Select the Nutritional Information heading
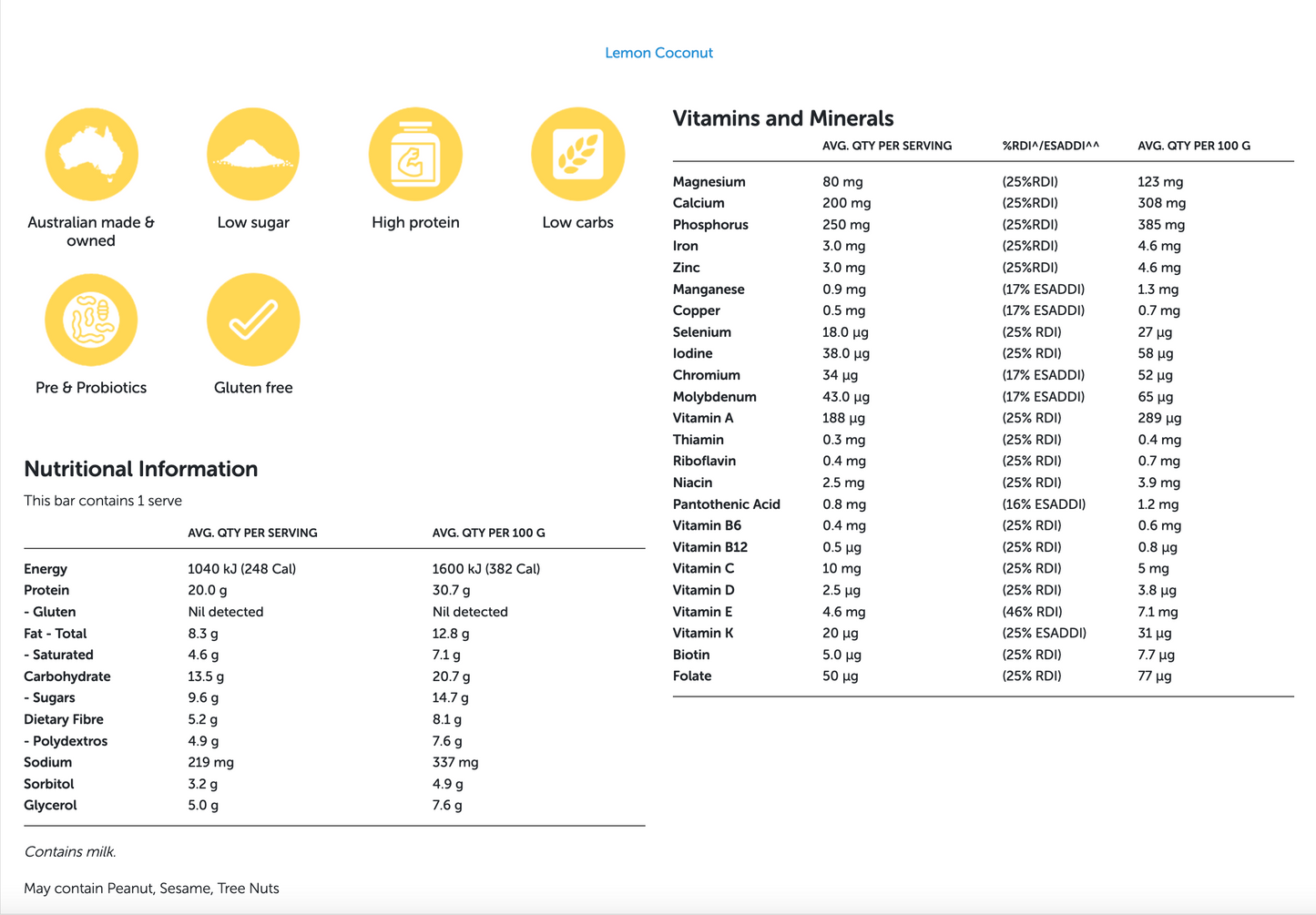1316x915 pixels. click(x=140, y=469)
